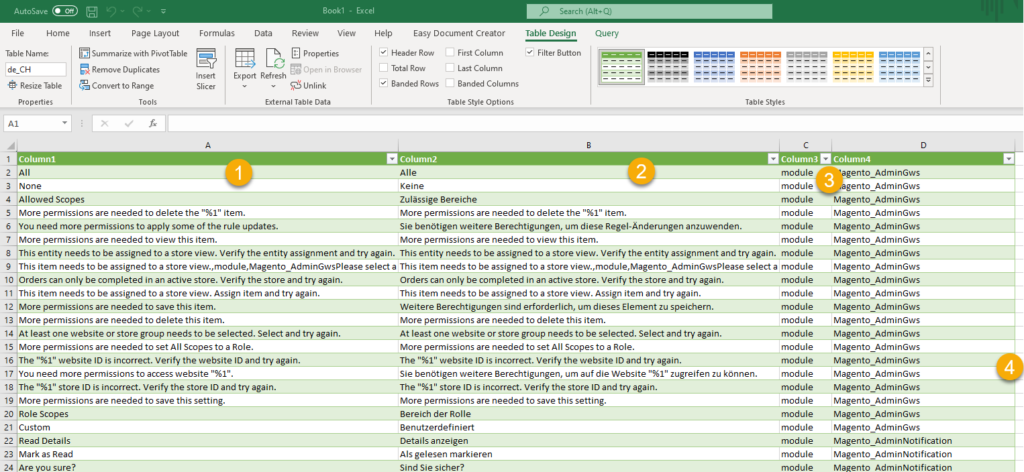Click the Table Name input field

[36, 69]
